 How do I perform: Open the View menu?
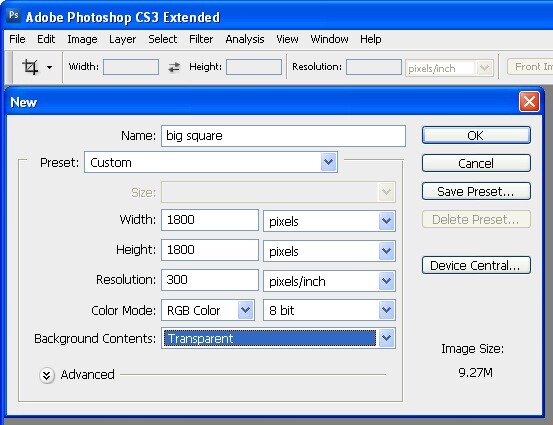[x=287, y=39]
